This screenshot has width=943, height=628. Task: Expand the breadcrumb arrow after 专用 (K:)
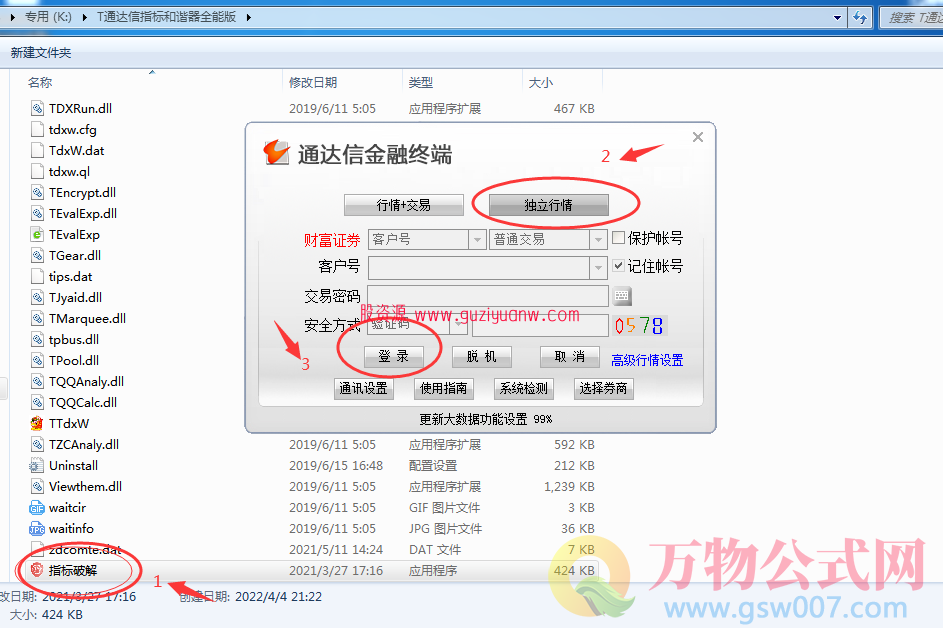click(x=84, y=17)
